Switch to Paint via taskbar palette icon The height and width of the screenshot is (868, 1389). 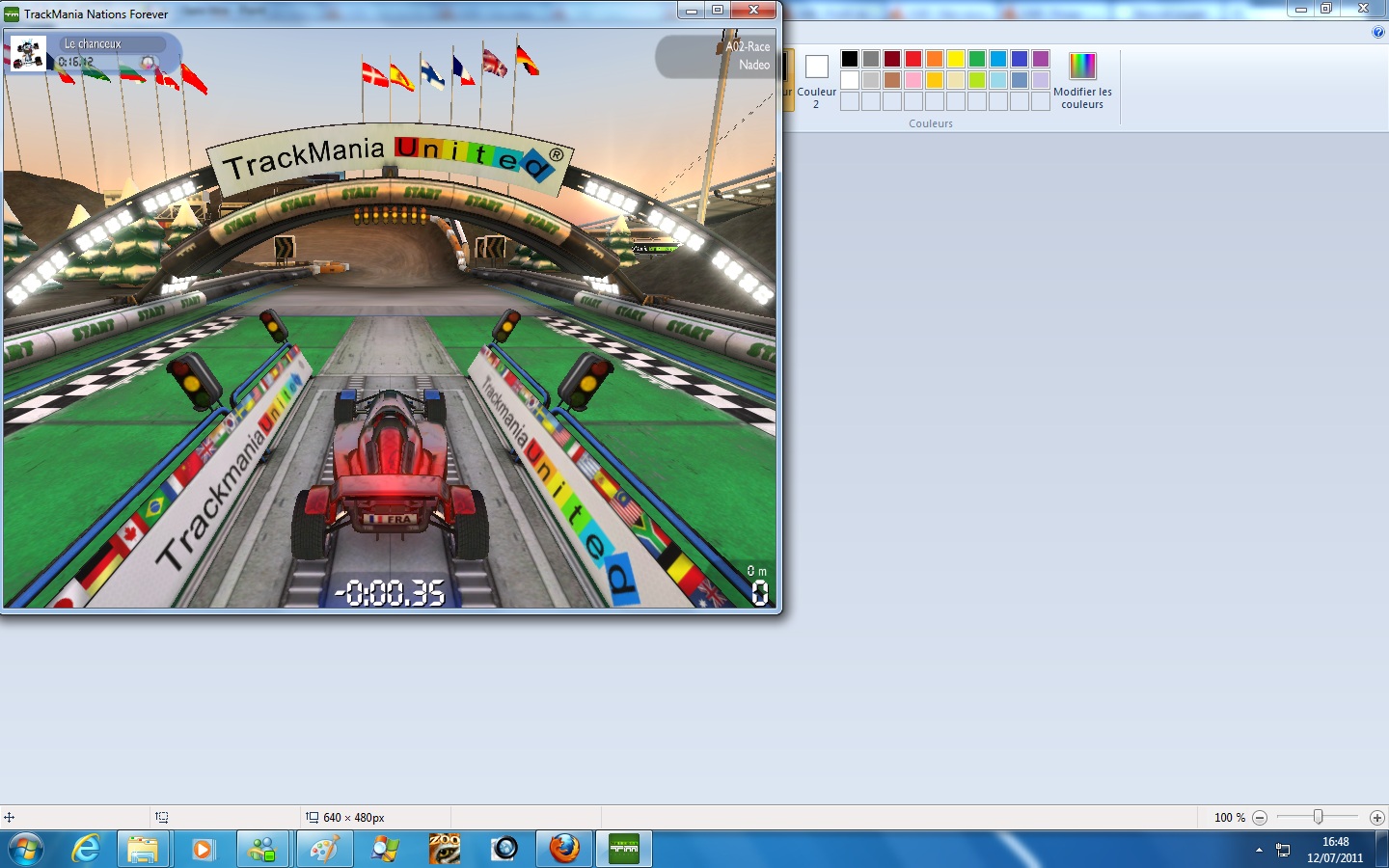click(324, 849)
